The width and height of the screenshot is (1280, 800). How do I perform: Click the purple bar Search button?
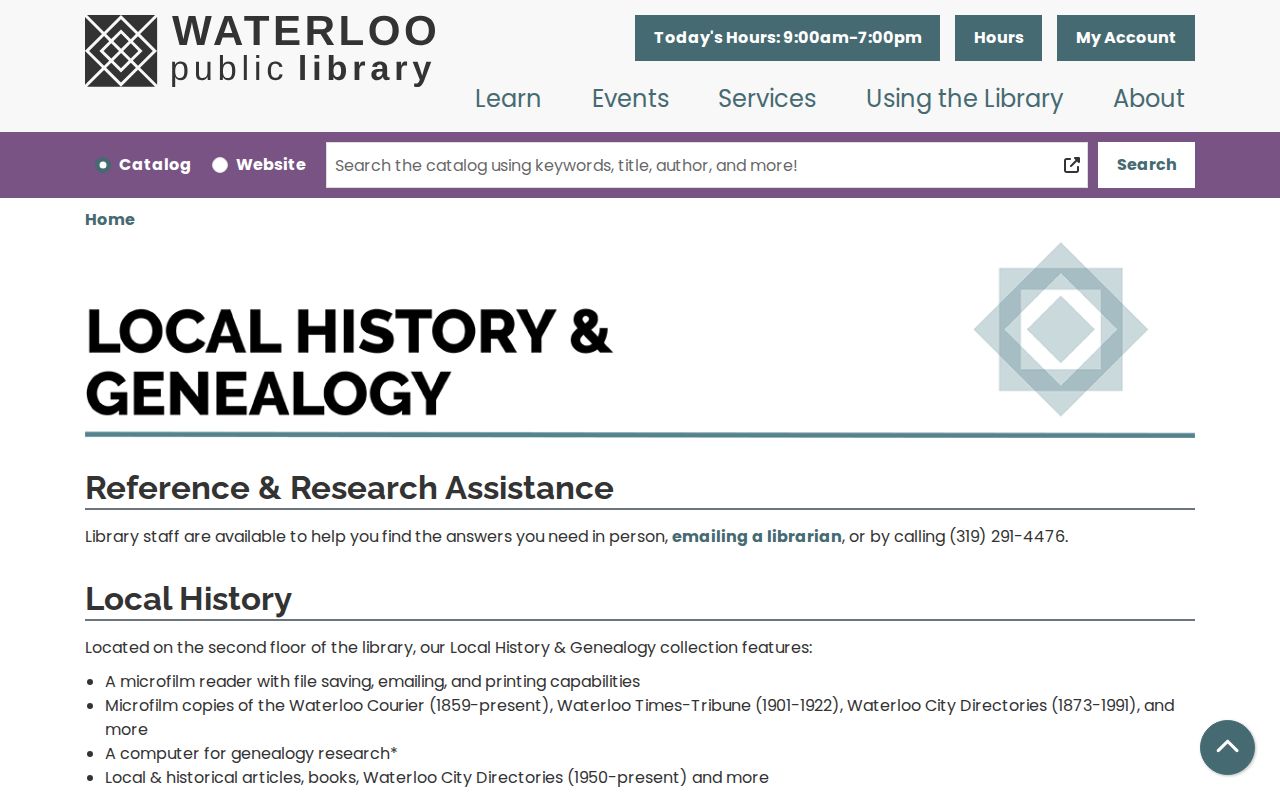tap(1146, 165)
